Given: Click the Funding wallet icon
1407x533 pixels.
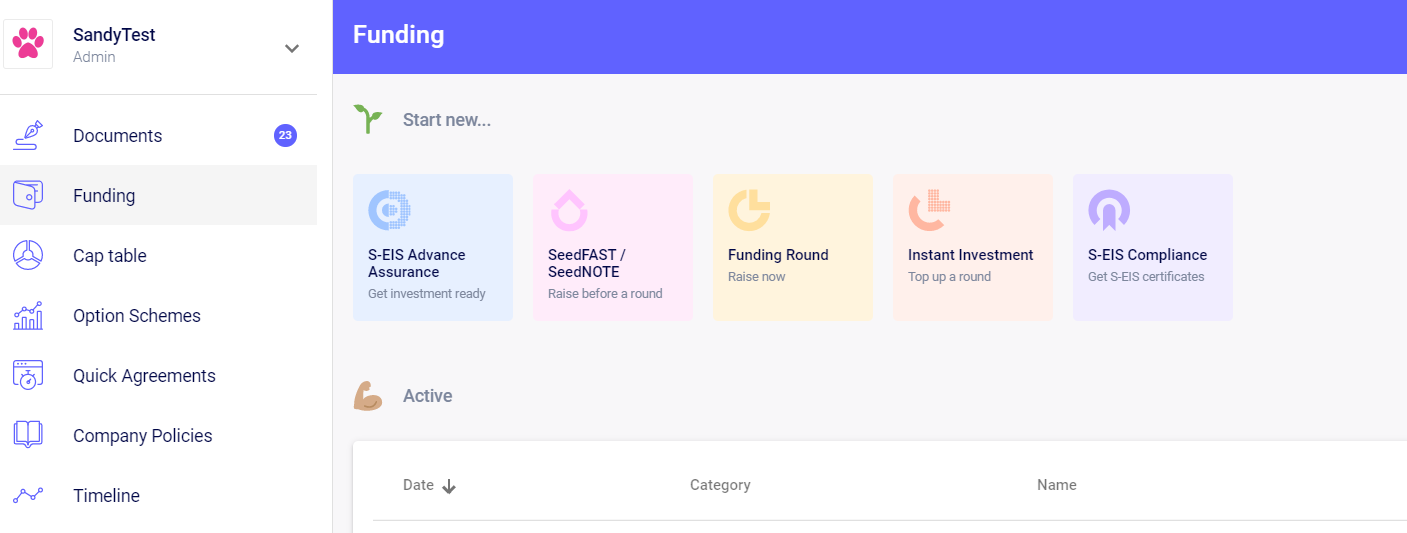Looking at the screenshot, I should click(28, 195).
